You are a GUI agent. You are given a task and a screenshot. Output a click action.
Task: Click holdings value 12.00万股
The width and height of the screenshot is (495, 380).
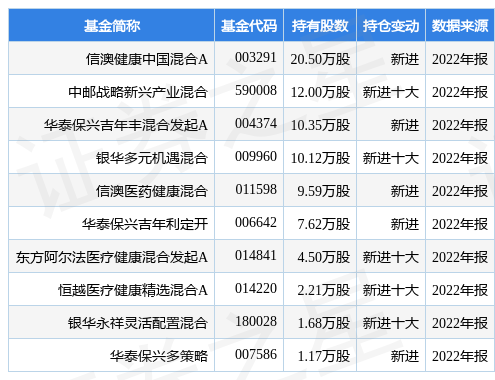point(320,92)
